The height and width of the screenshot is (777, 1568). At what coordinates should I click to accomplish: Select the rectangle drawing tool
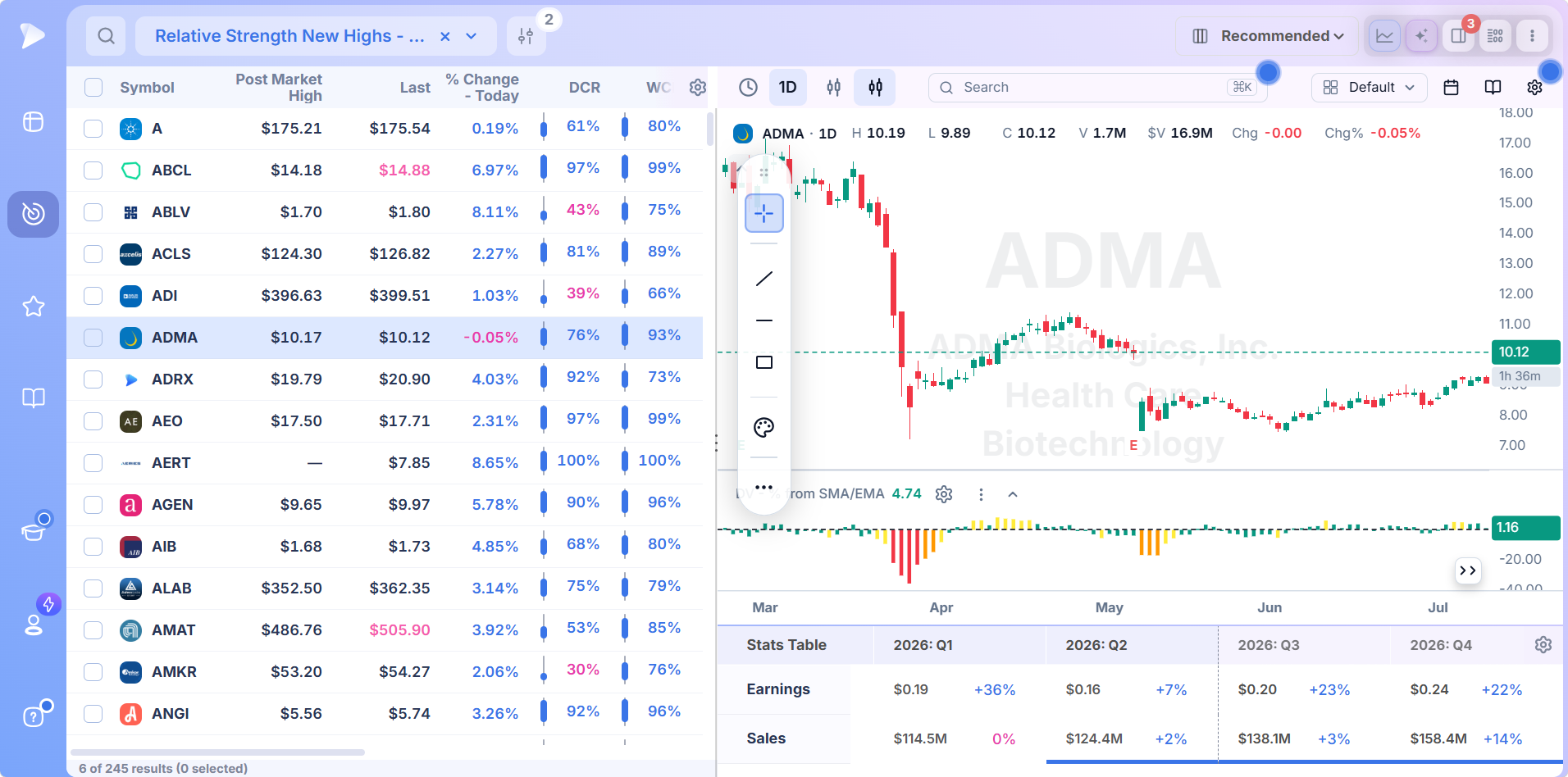(x=763, y=362)
